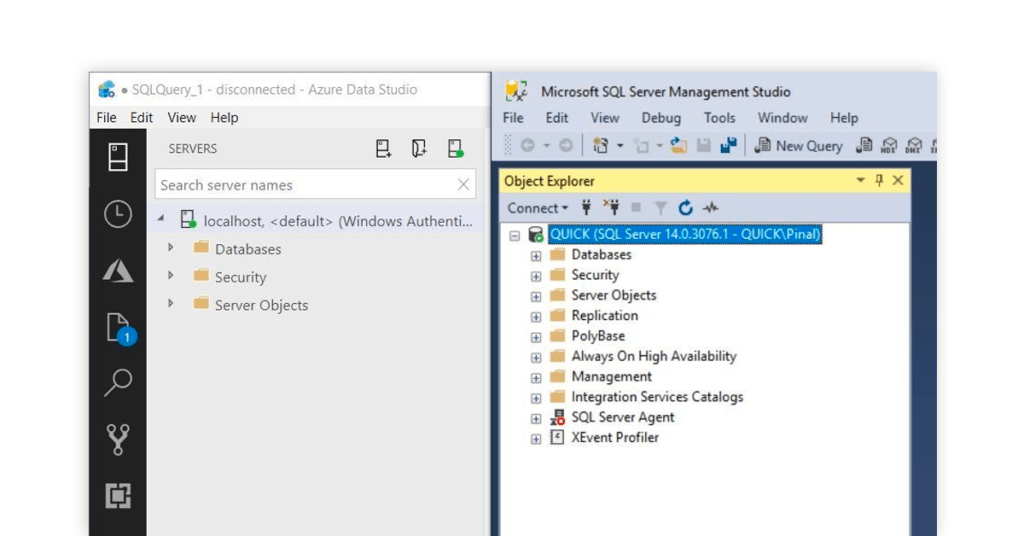Expand Databases folder in Azure Data Studio

(x=170, y=247)
